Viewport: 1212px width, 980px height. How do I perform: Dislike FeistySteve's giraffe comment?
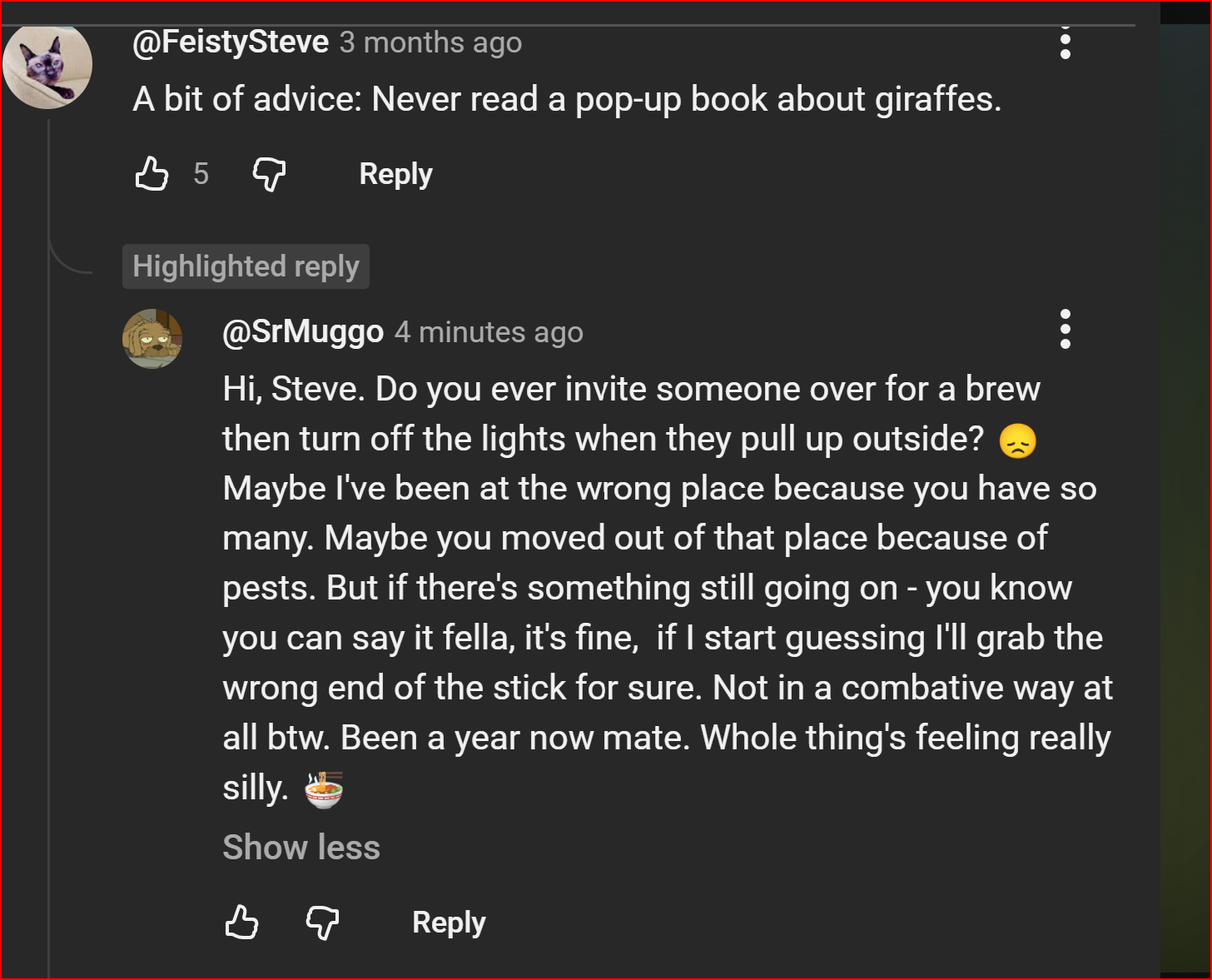pos(269,174)
